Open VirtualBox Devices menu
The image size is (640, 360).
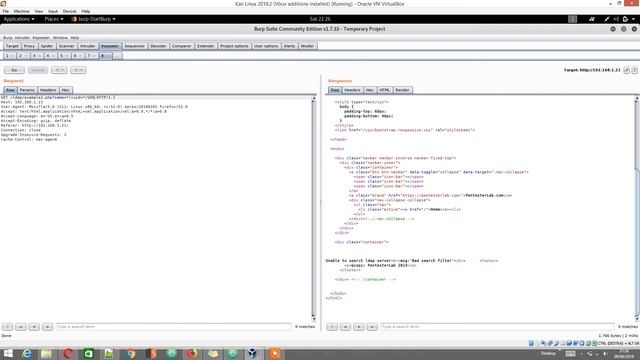point(69,11)
